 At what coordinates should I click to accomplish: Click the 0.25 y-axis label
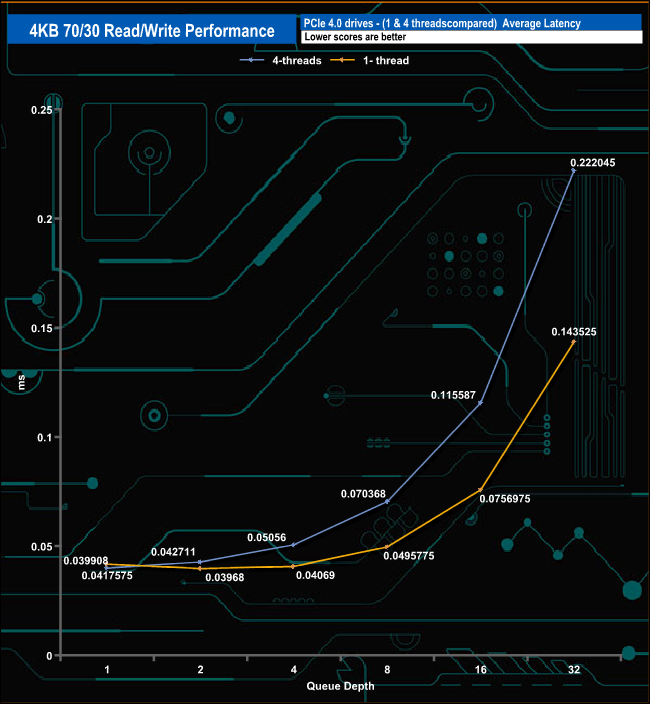(x=42, y=110)
